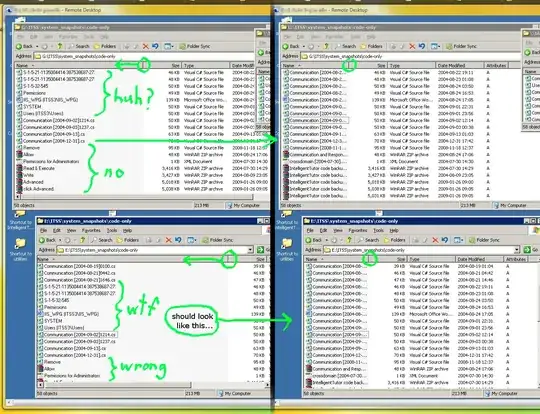Click Back in right desktop's E: window
Image resolution: width=540 pixels, height=414 pixels.
coord(314,240)
